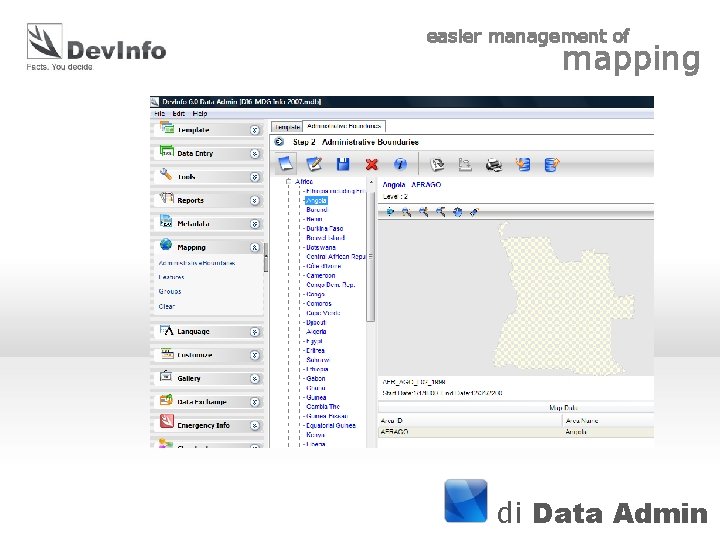Expand the Tools panel chevron
The height and width of the screenshot is (540, 720).
(255, 177)
